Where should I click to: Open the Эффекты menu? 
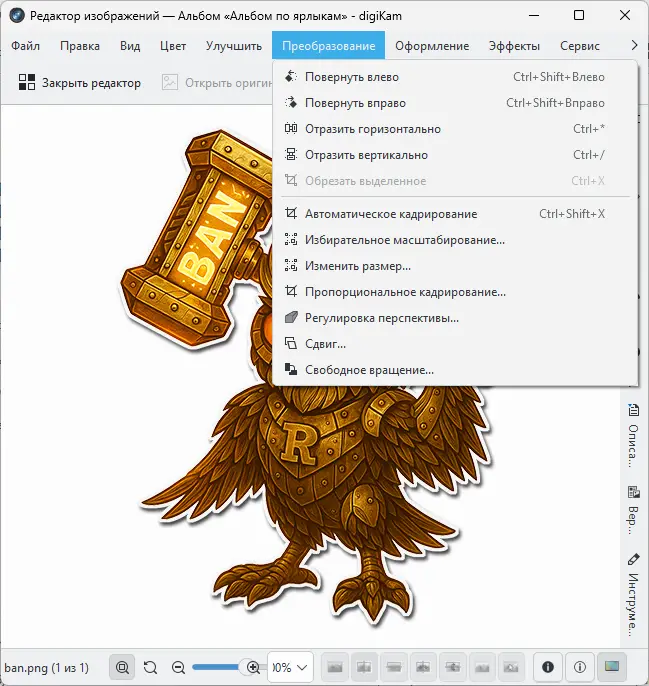pyautogui.click(x=514, y=46)
